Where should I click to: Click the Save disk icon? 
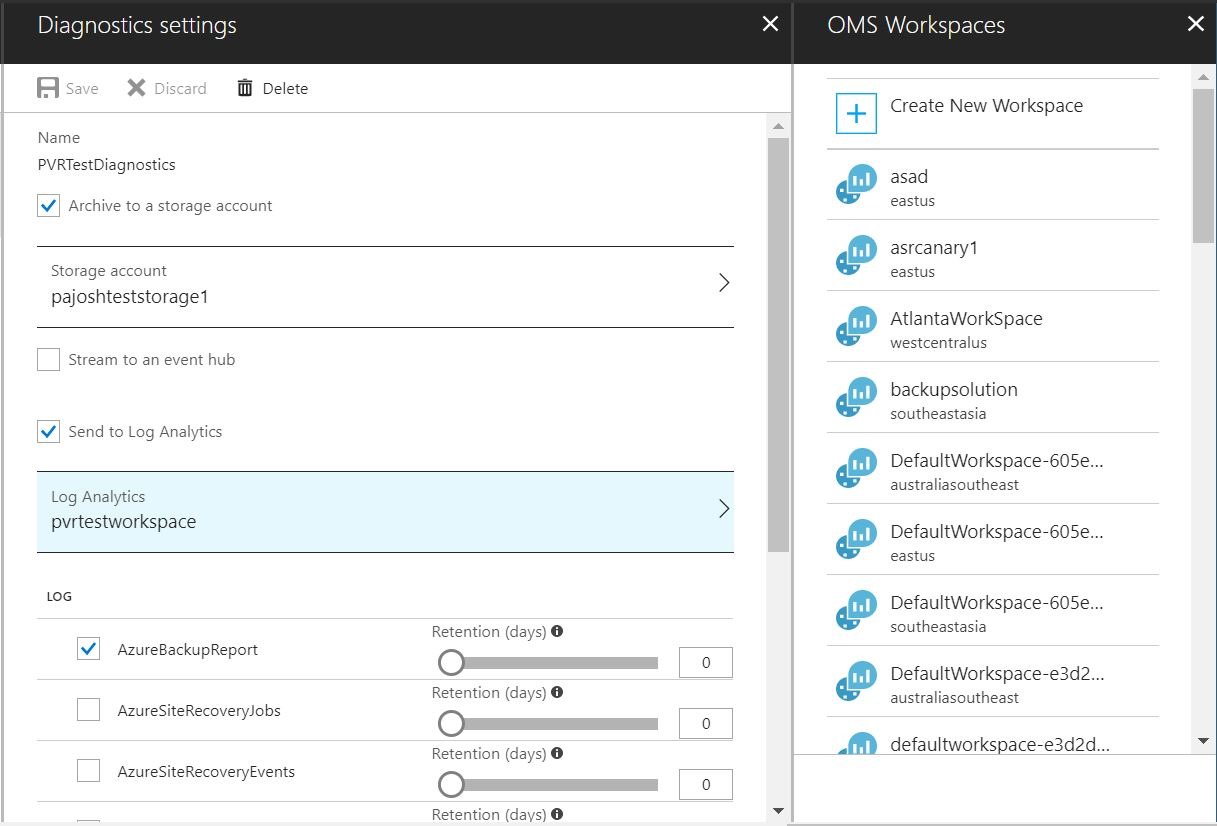pos(48,87)
